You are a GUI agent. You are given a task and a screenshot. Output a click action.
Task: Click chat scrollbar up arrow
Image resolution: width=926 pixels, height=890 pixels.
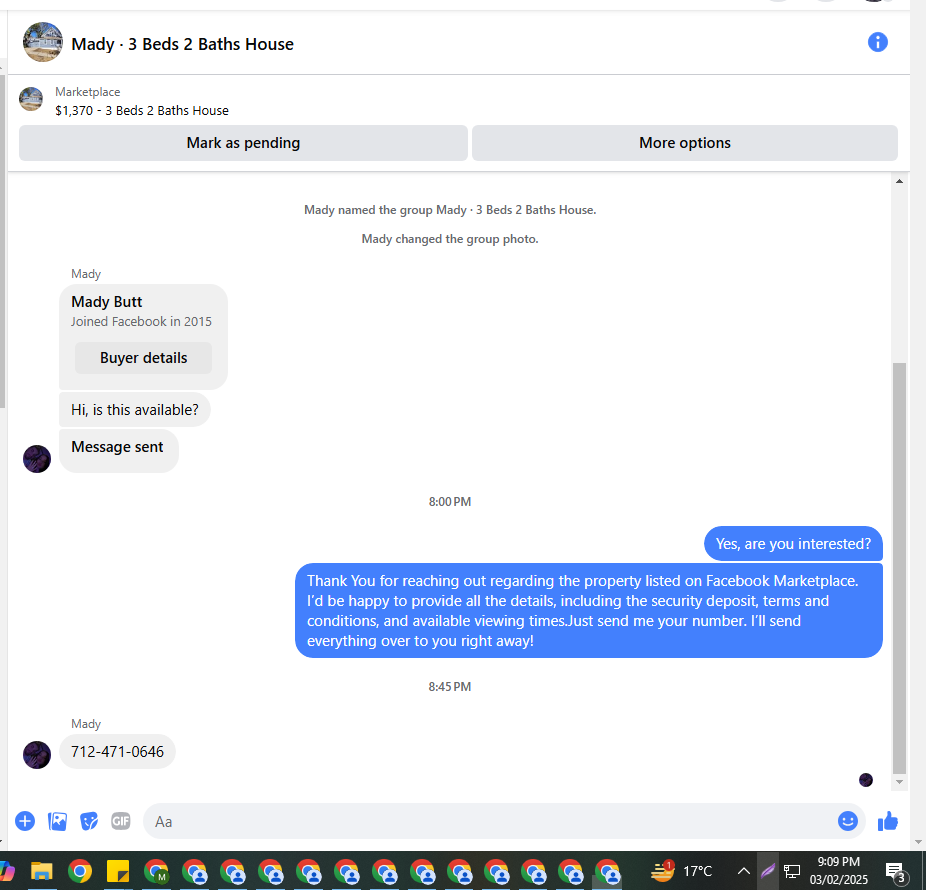tap(899, 181)
